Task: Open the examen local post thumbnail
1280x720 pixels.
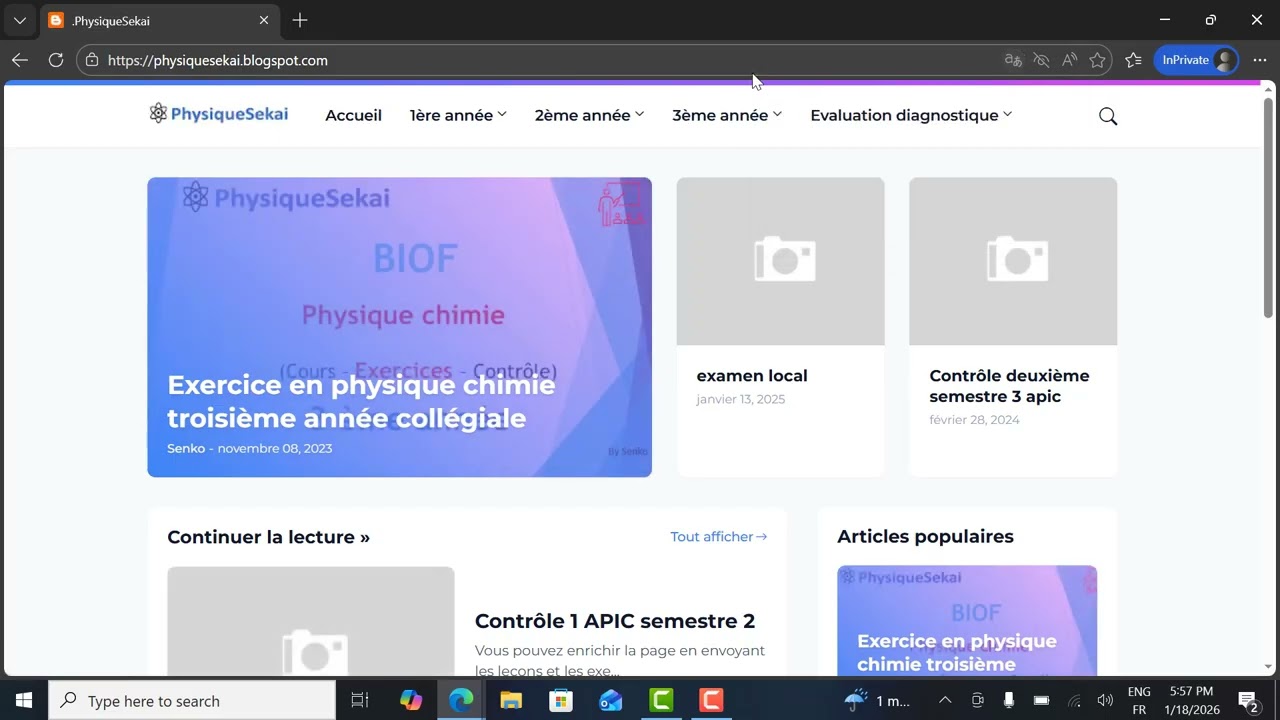Action: click(x=781, y=261)
